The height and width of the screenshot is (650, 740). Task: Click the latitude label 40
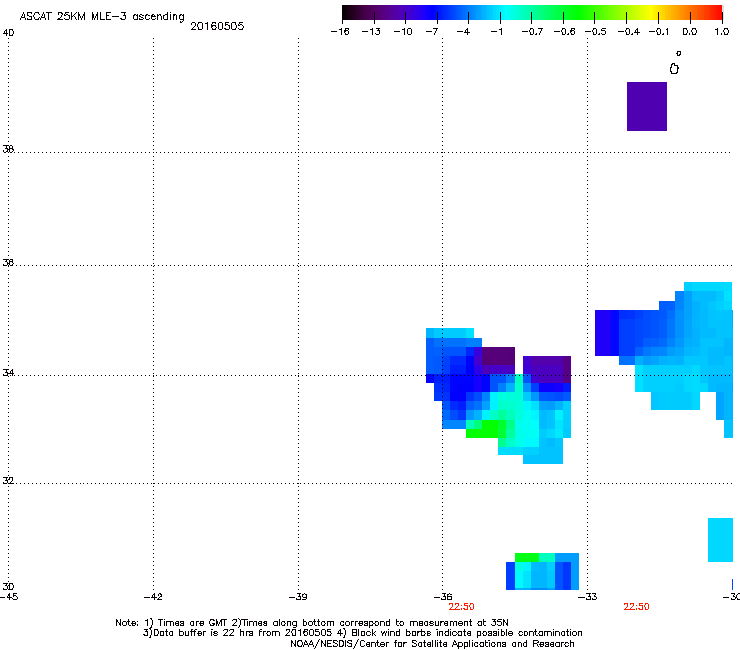tap(8, 33)
